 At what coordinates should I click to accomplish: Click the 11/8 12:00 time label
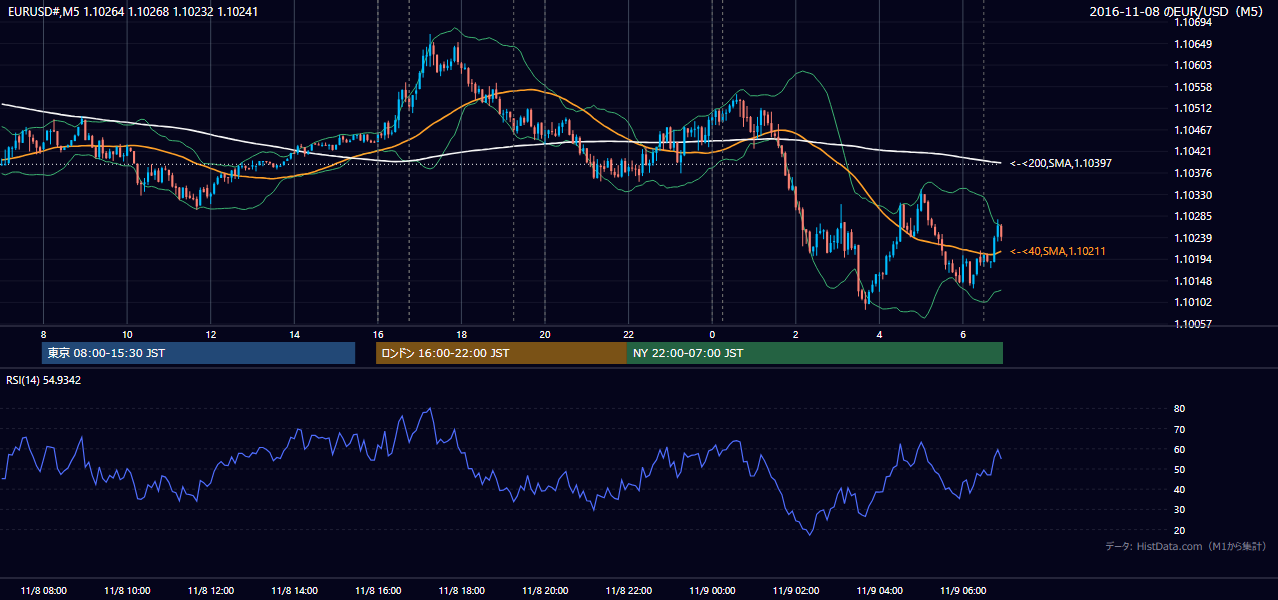[210, 590]
